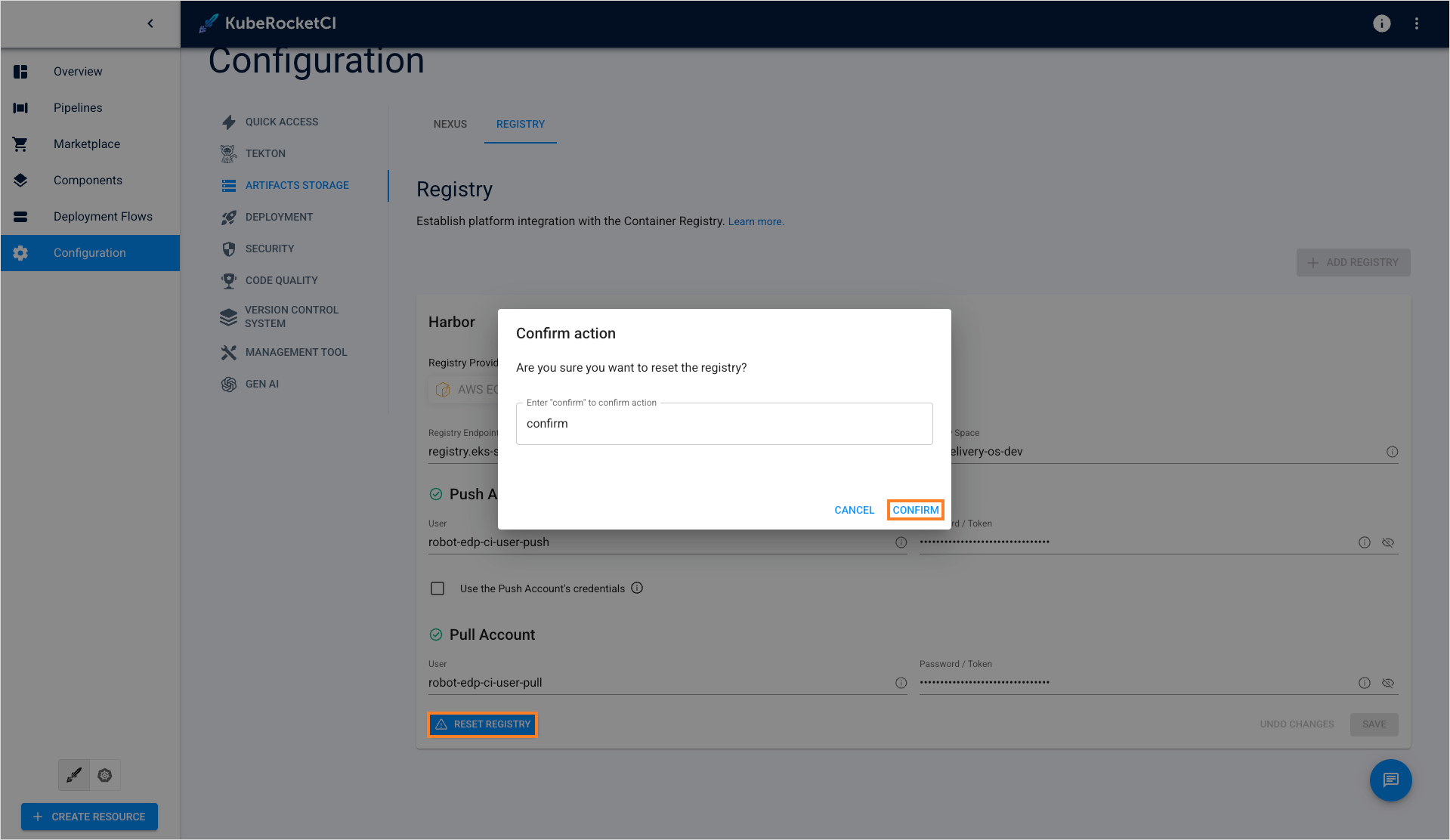Open the Learn more link
The height and width of the screenshot is (840, 1450).
click(x=754, y=221)
